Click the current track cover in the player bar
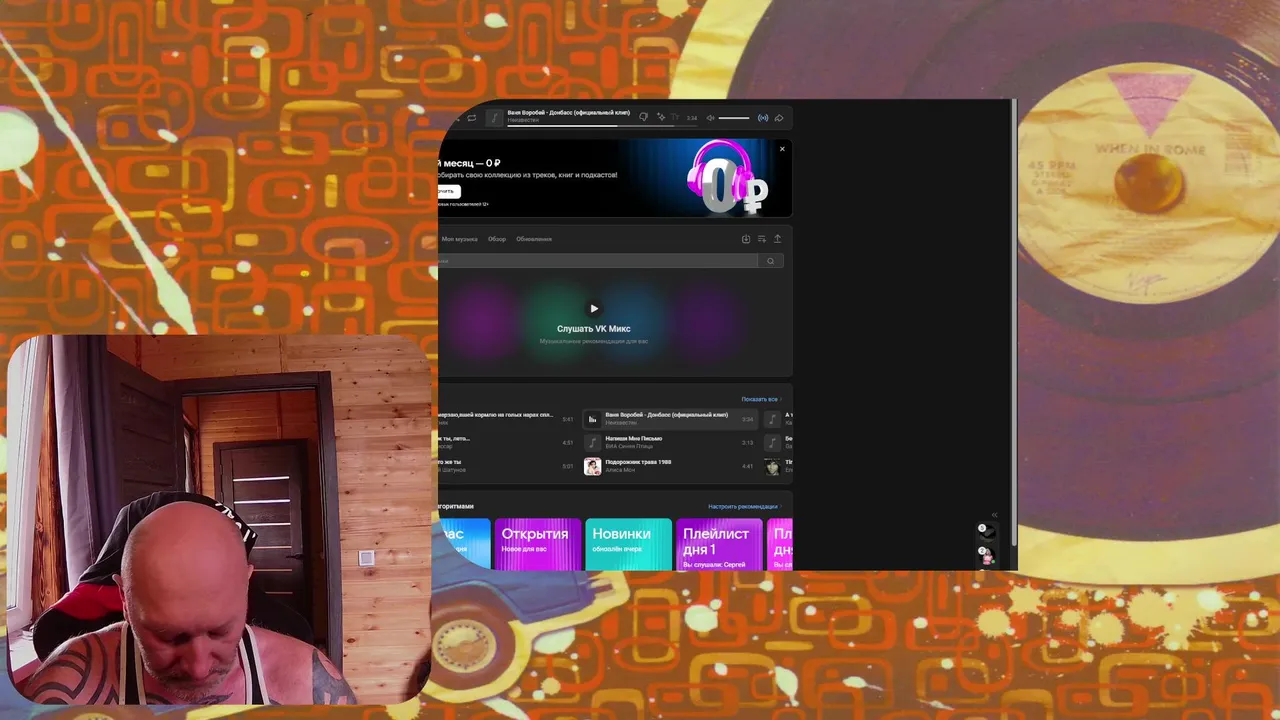This screenshot has width=1280, height=720. [494, 118]
